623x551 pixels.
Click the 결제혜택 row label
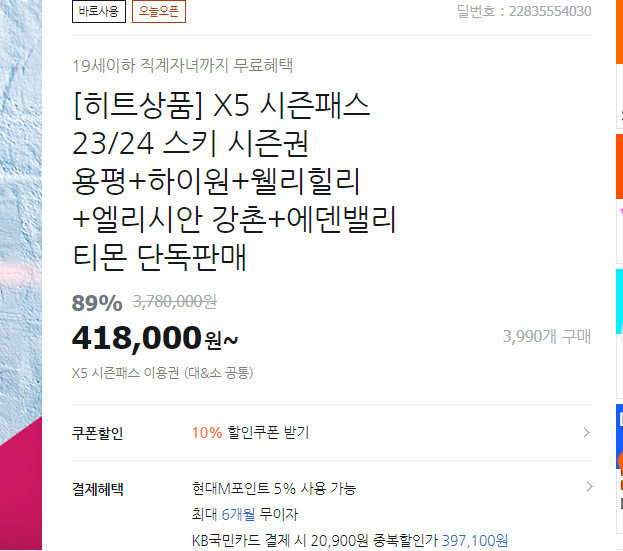(97, 489)
